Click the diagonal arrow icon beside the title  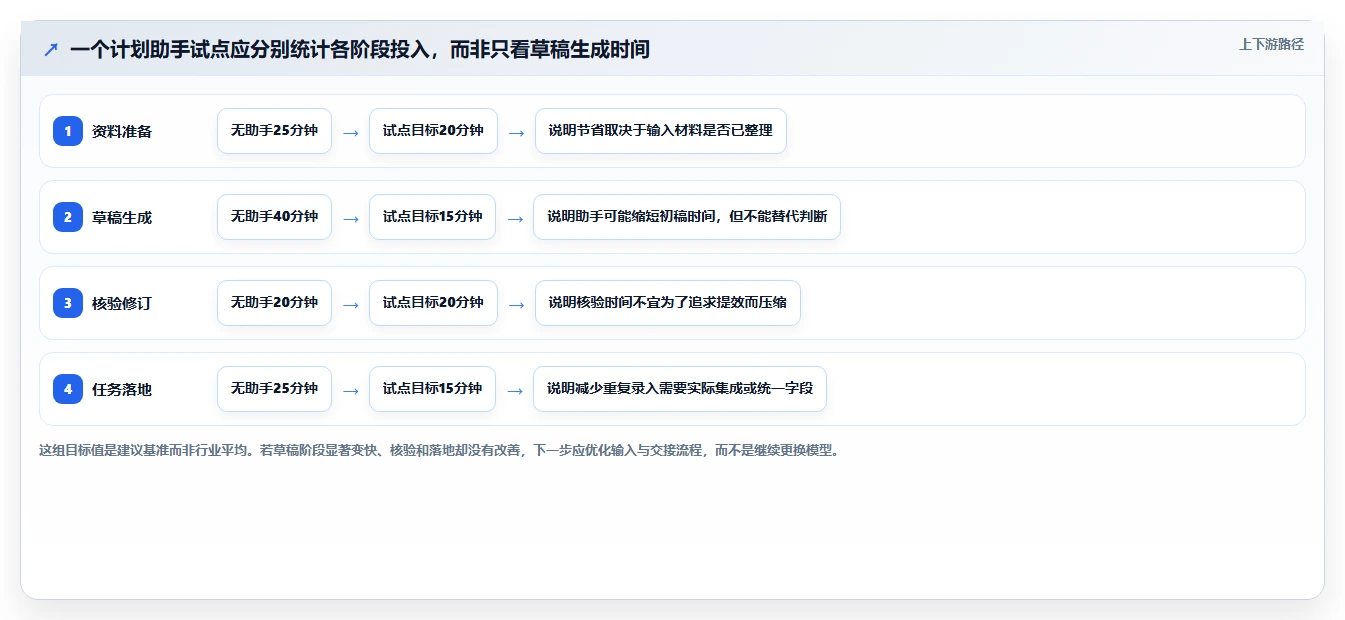[50, 50]
